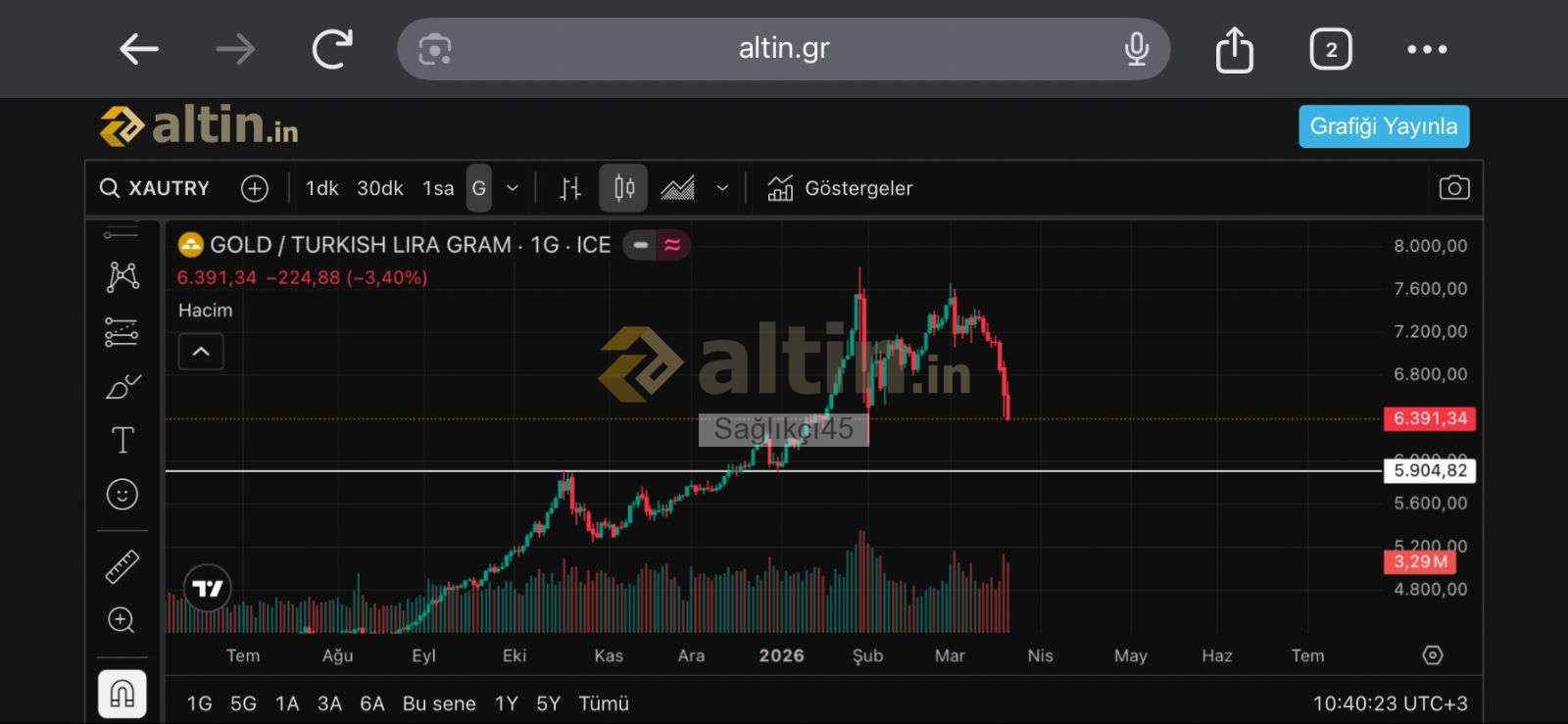The width and height of the screenshot is (1568, 724).
Task: Select the pattern drawing tool
Action: [122, 277]
